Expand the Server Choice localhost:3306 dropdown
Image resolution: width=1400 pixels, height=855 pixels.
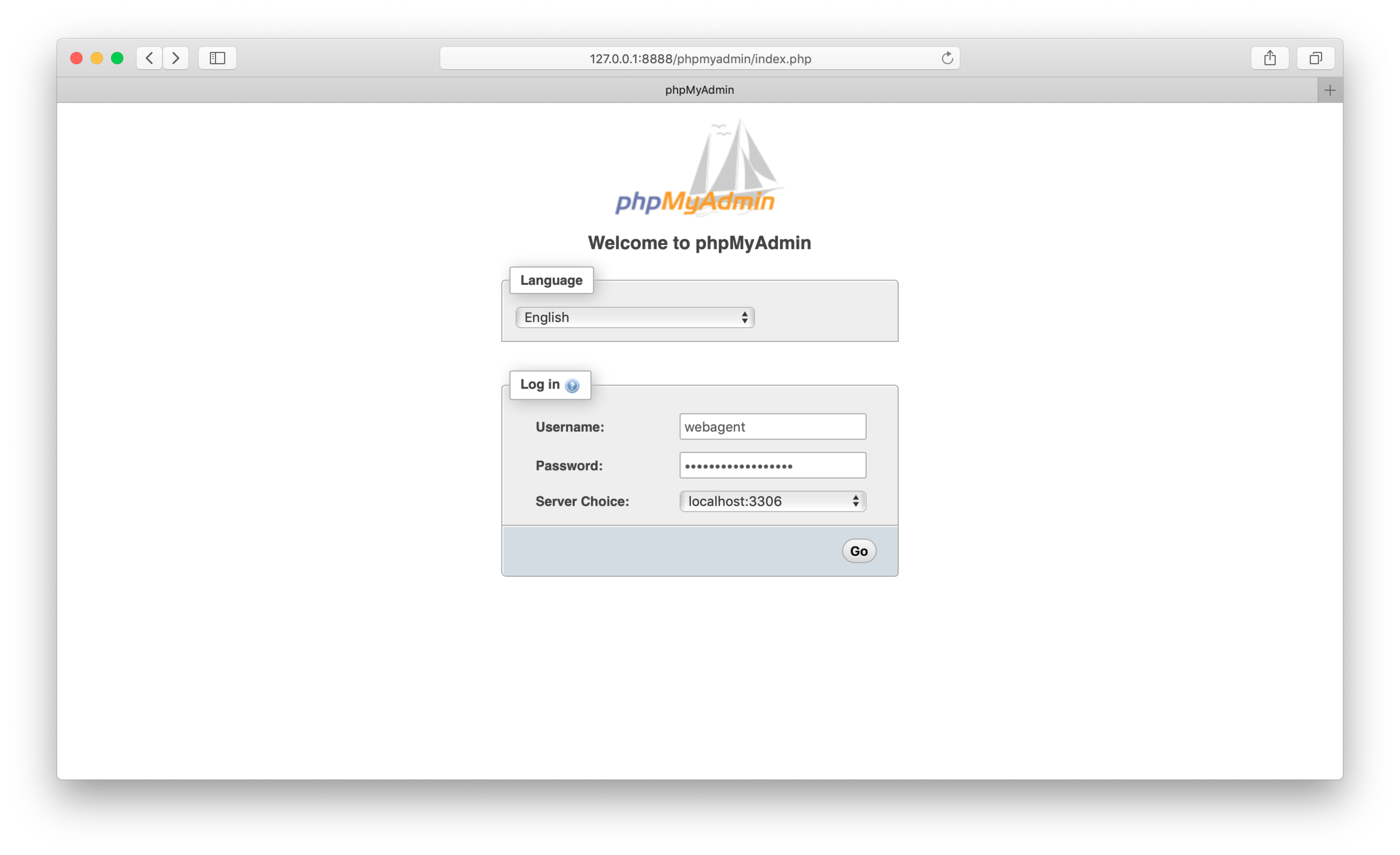tap(772, 501)
